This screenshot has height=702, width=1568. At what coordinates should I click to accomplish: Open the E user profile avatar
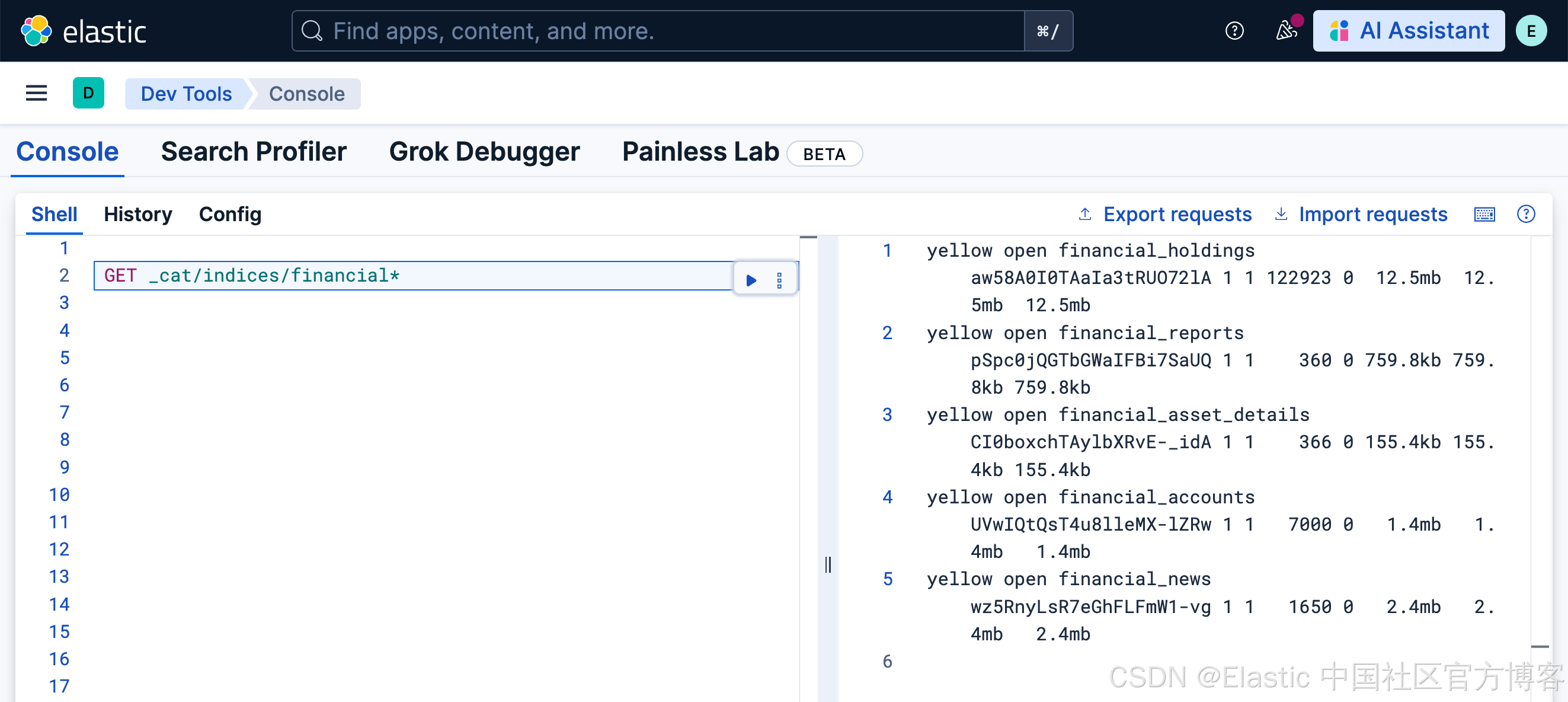pos(1530,31)
